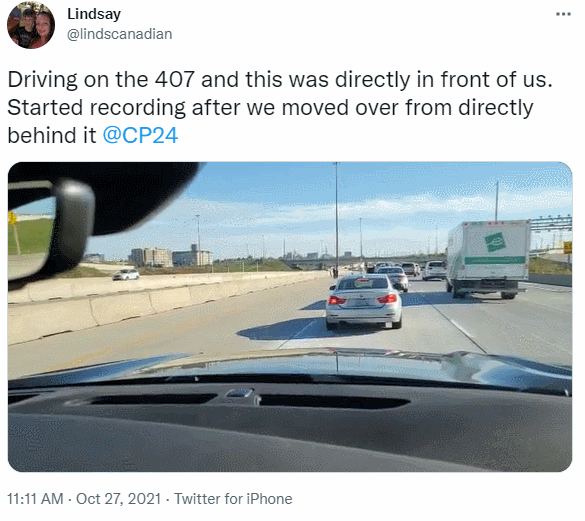This screenshot has width=585, height=521.
Task: Click the white car on opposite lanes
Action: 126,274
